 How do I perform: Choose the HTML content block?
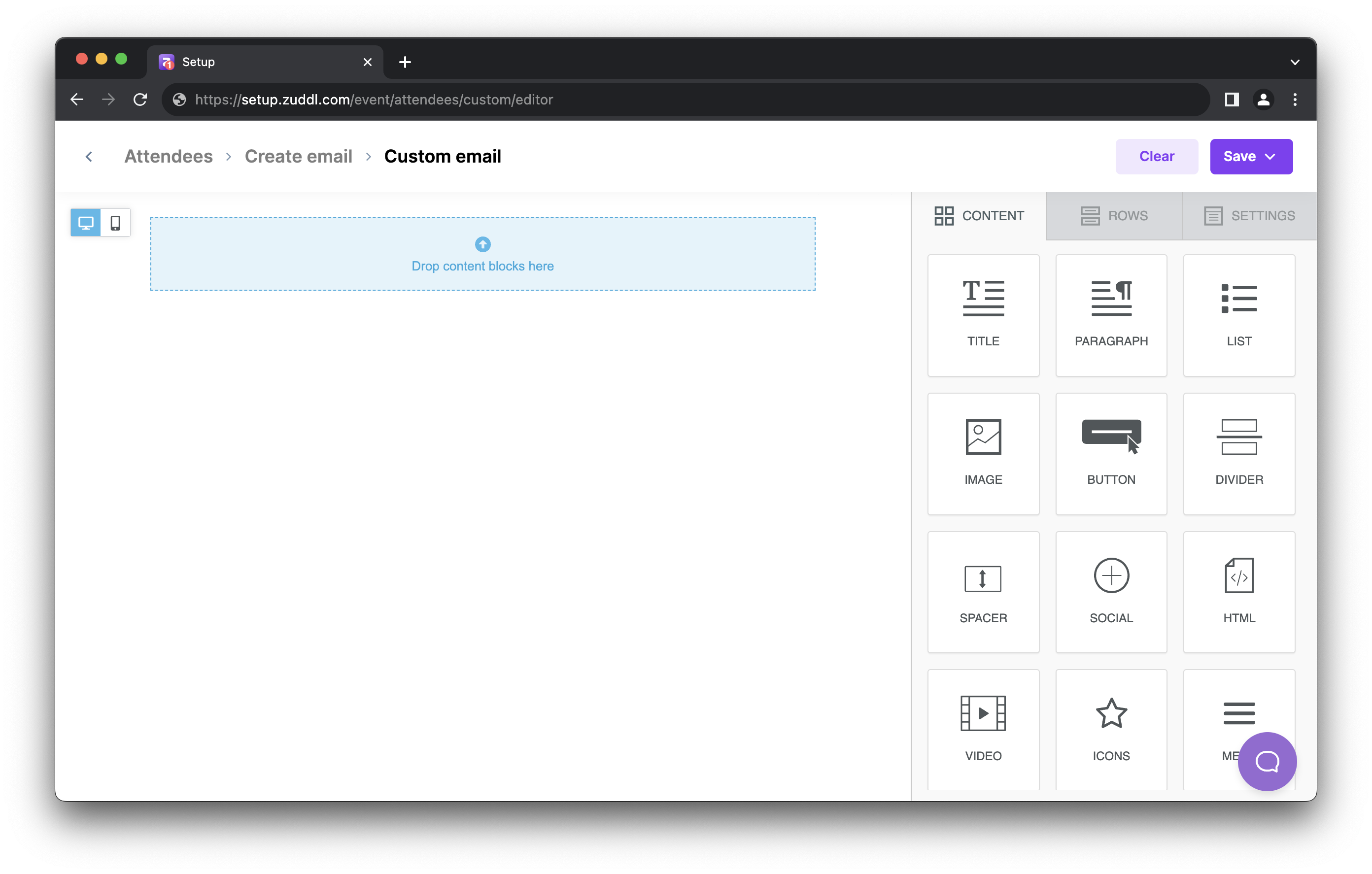click(x=1238, y=591)
